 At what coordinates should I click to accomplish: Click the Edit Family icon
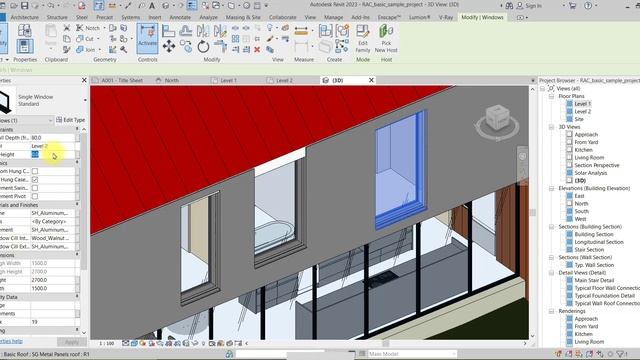(x=362, y=38)
